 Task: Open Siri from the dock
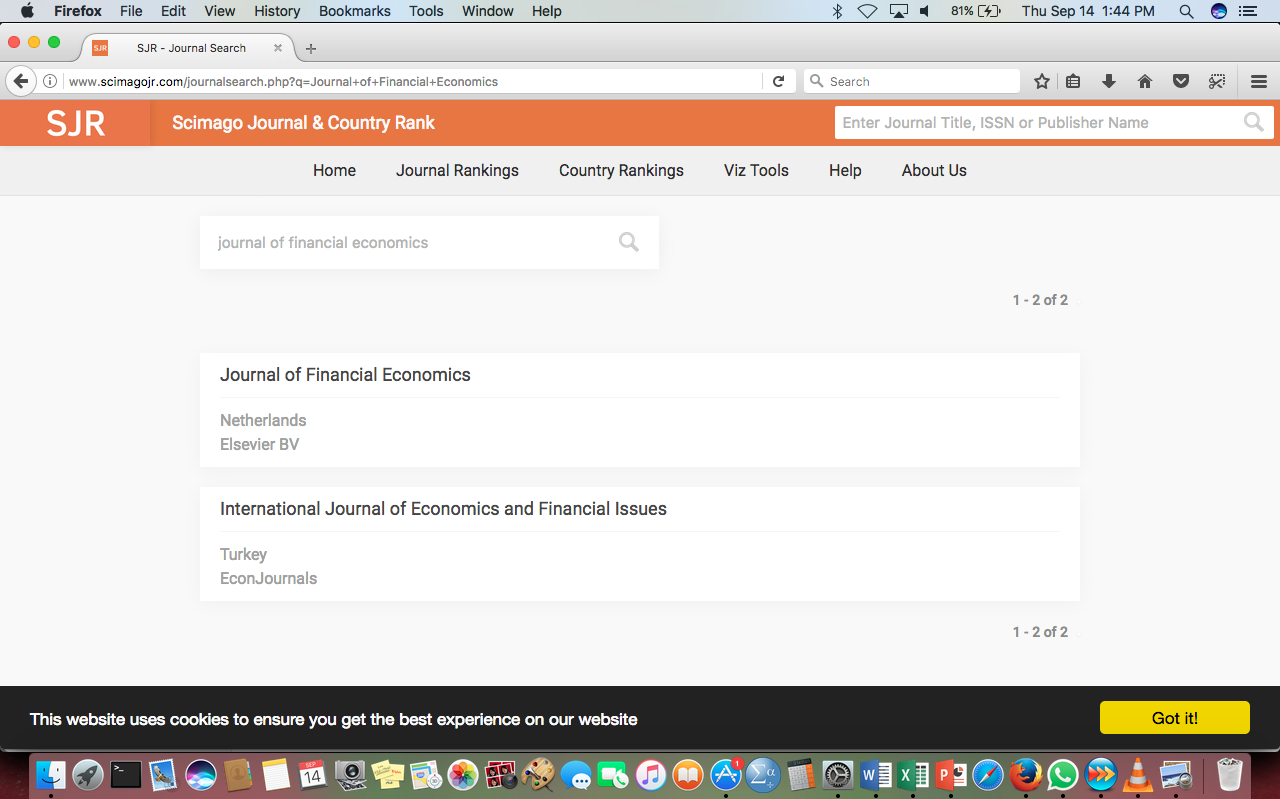[x=201, y=774]
